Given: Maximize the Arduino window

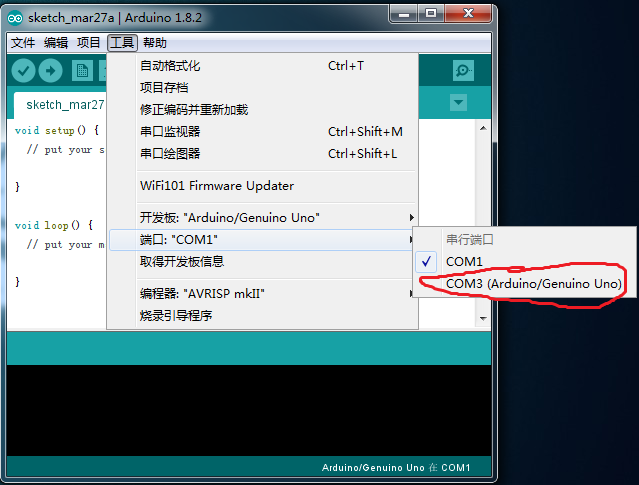Looking at the screenshot, I should (x=431, y=14).
